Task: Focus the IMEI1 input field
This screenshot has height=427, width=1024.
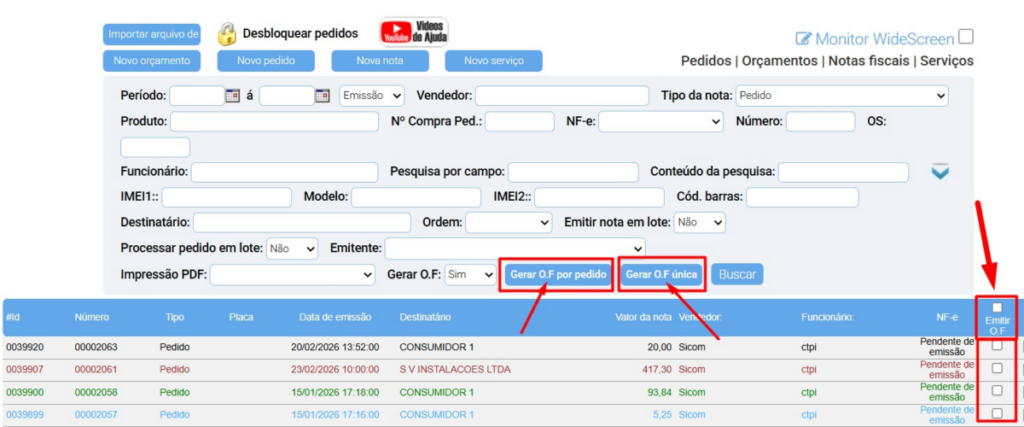Action: [226, 197]
